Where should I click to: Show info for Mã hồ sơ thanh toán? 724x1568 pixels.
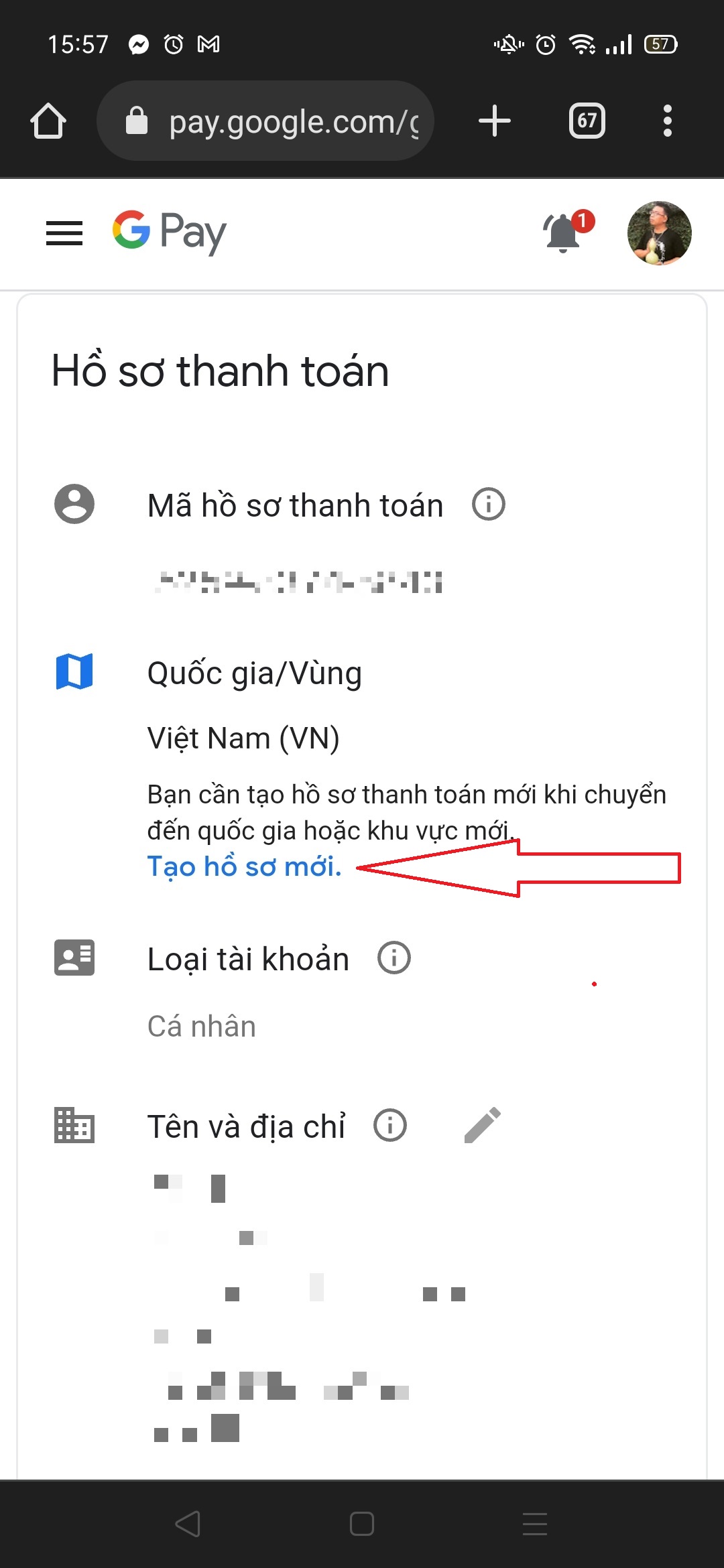[489, 504]
